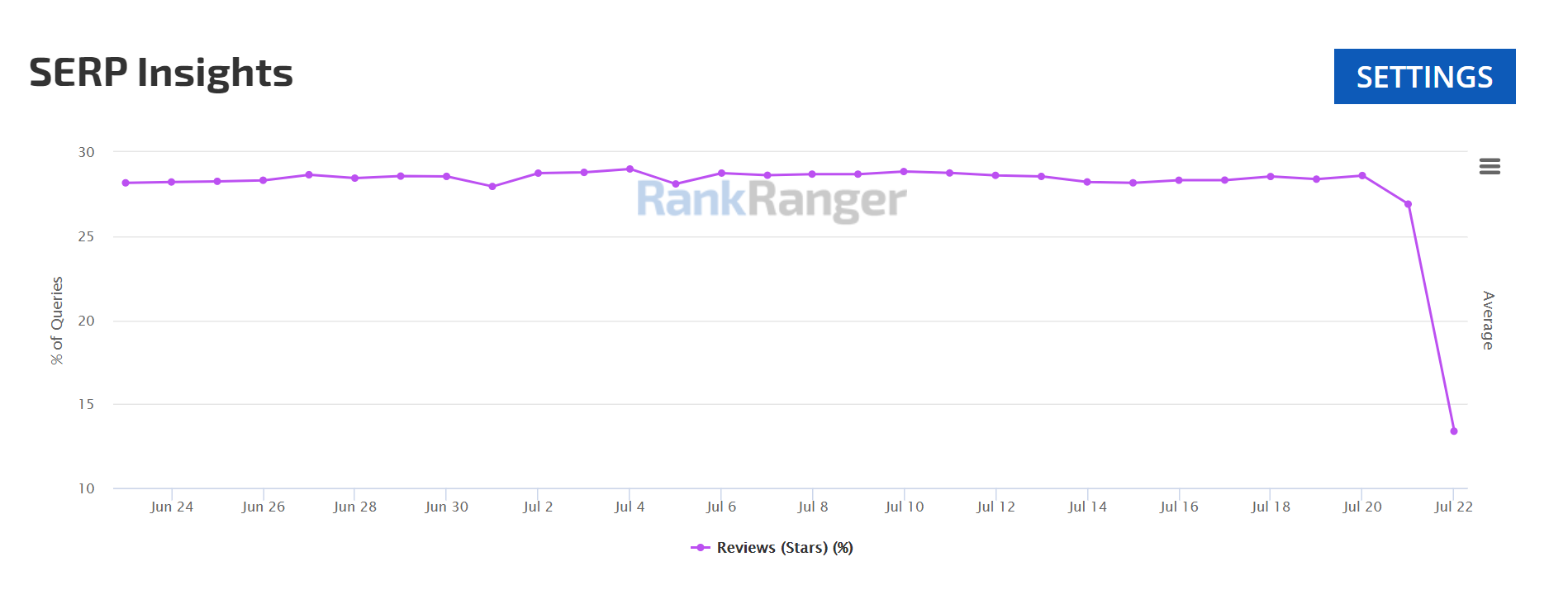
Task: Click the Jun 24 data point marker
Action: [x=171, y=181]
